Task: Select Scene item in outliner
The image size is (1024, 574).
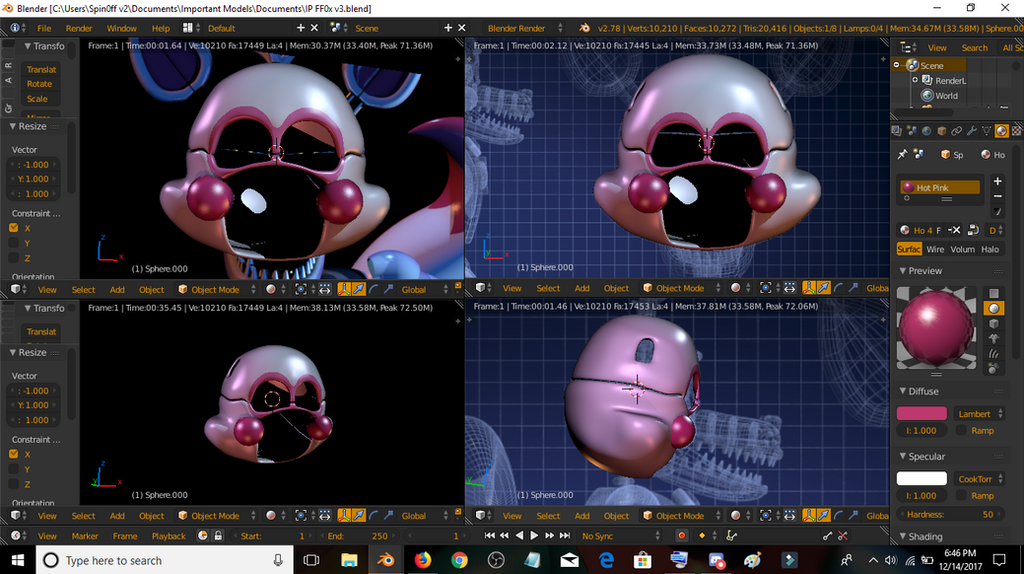Action: click(x=931, y=65)
